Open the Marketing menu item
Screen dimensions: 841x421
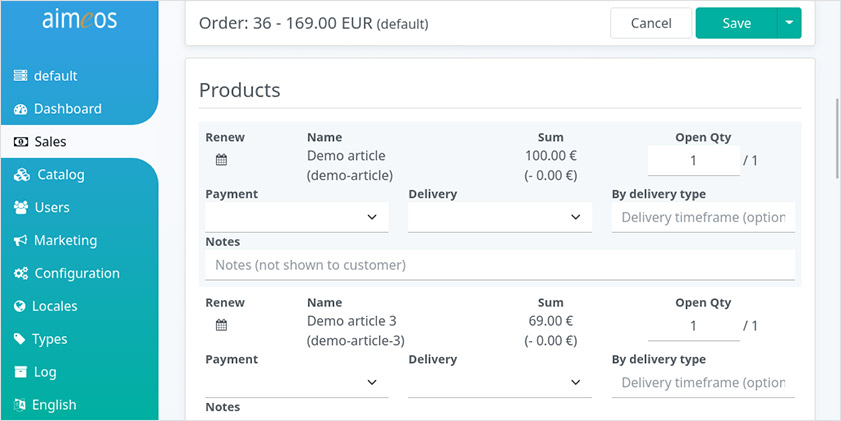[x=79, y=241]
